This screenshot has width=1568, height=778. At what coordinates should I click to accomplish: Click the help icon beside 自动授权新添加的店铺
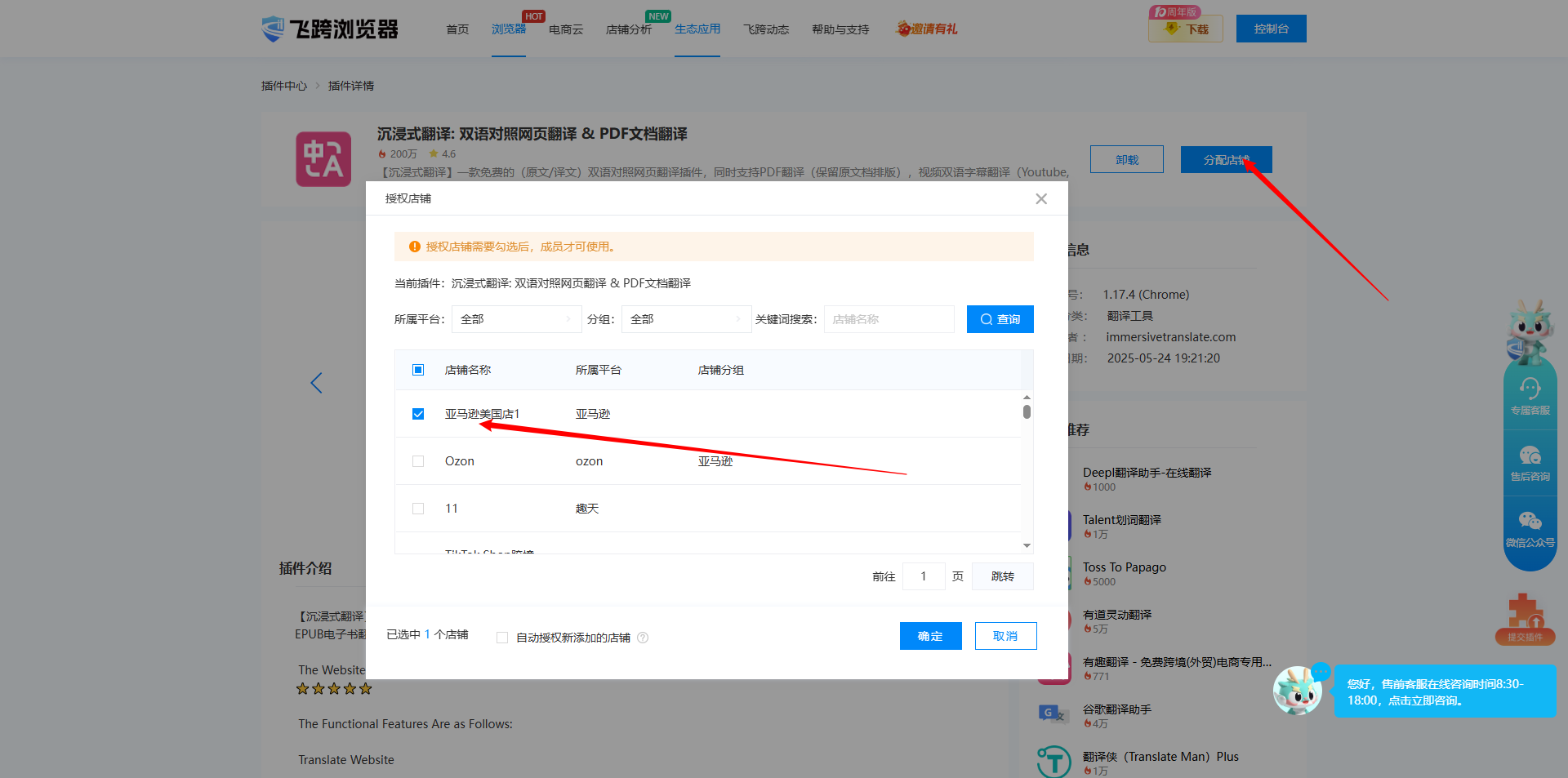[x=643, y=638]
